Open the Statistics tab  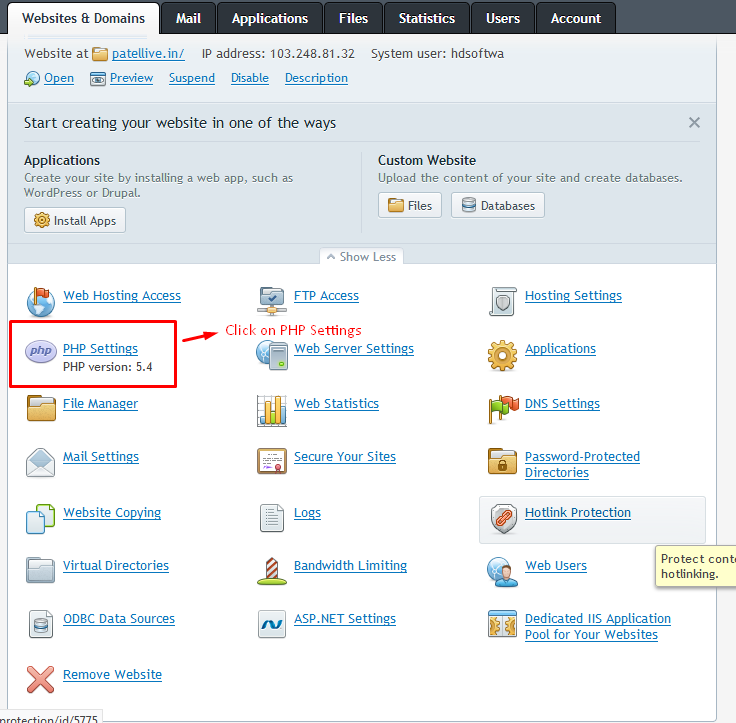[x=426, y=18]
